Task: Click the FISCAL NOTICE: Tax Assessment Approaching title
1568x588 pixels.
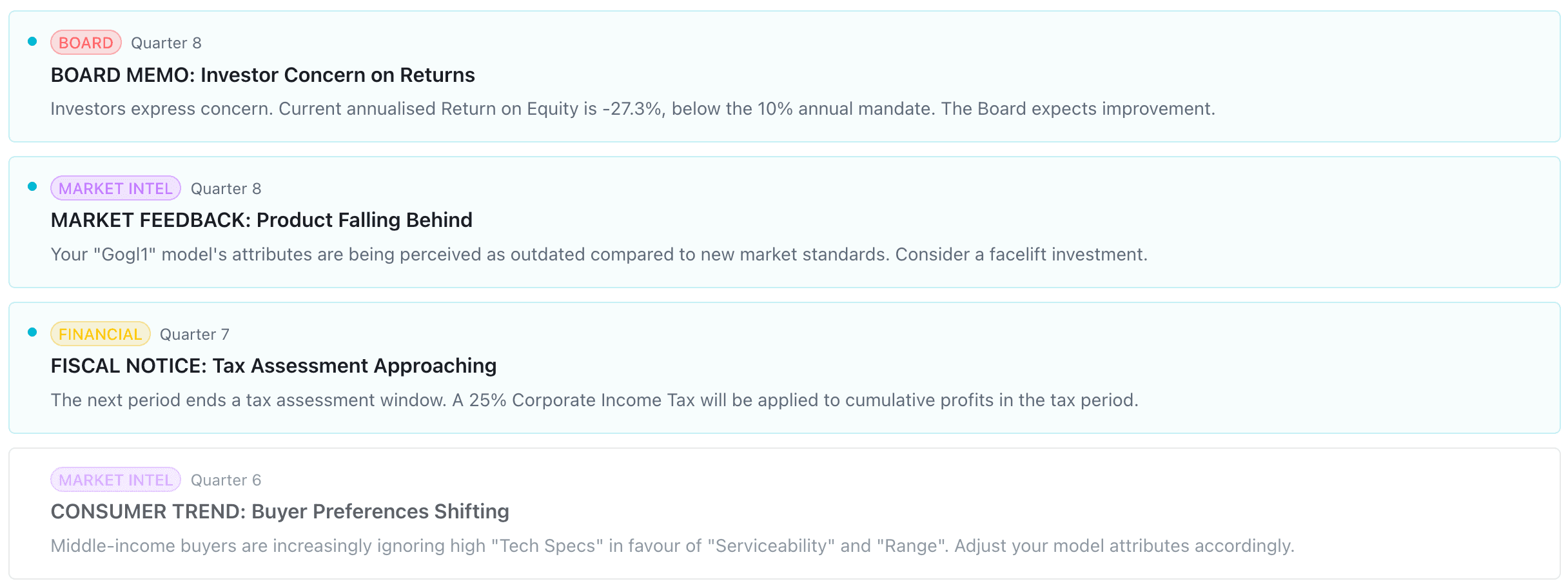Action: pyautogui.click(x=273, y=366)
